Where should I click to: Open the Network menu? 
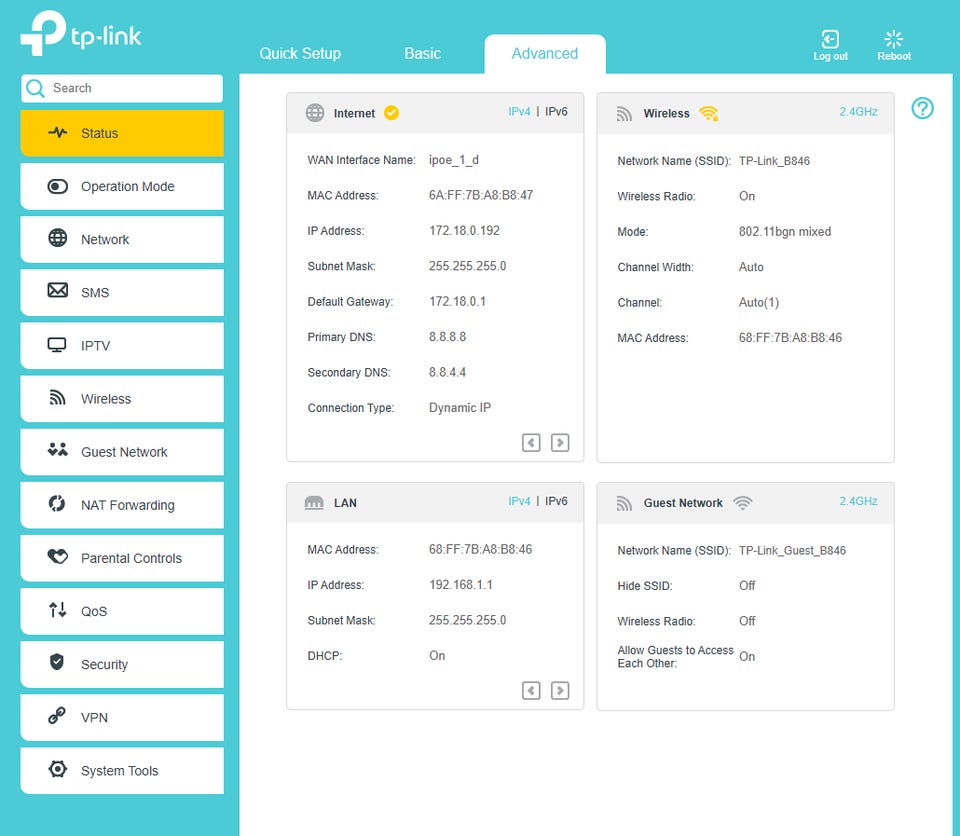click(x=122, y=239)
